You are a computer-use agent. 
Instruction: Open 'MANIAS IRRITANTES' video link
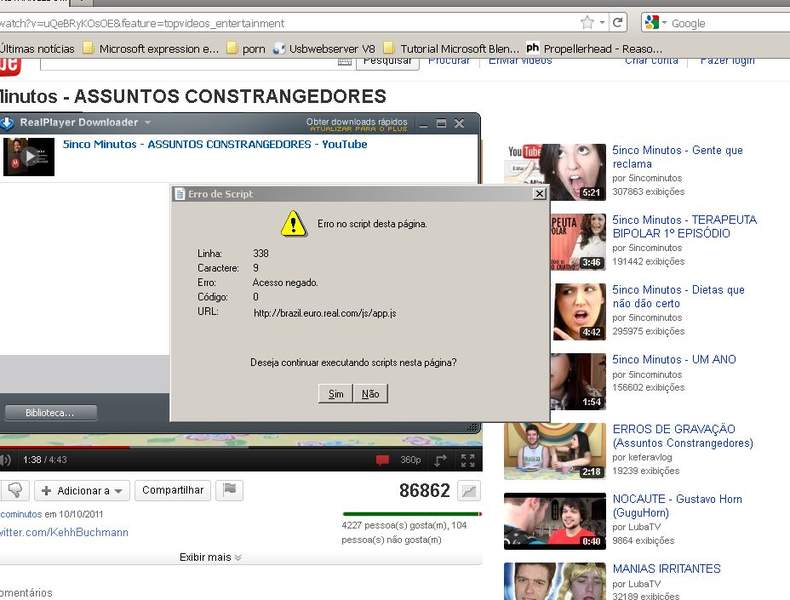click(666, 569)
